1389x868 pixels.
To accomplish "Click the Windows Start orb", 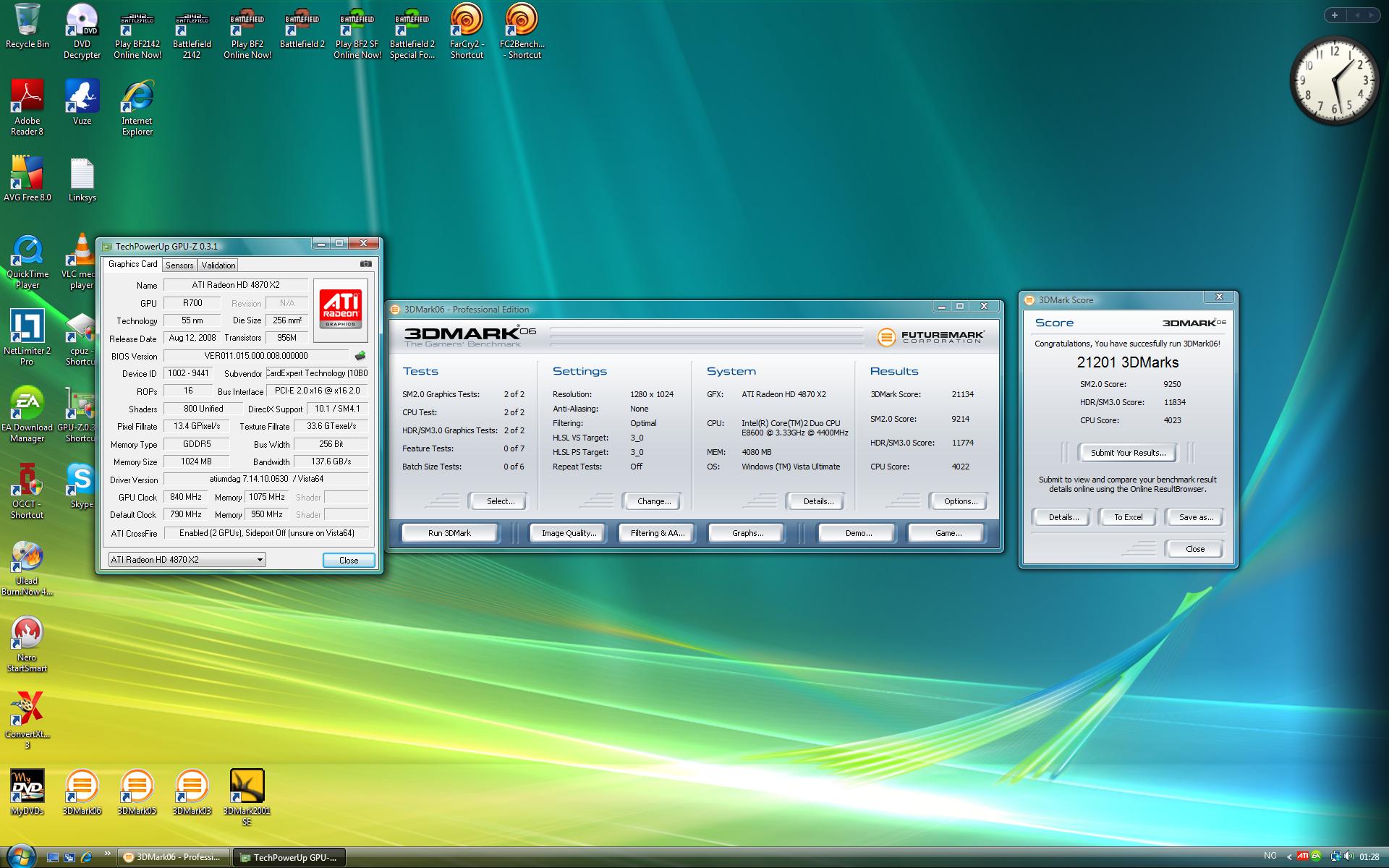I will [20, 856].
